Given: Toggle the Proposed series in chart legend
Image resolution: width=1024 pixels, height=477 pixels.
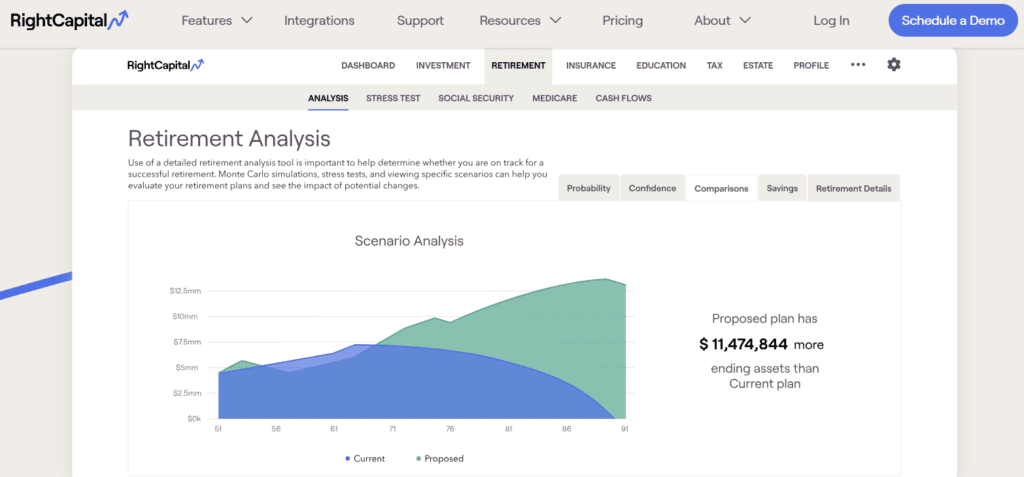Looking at the screenshot, I should [440, 459].
